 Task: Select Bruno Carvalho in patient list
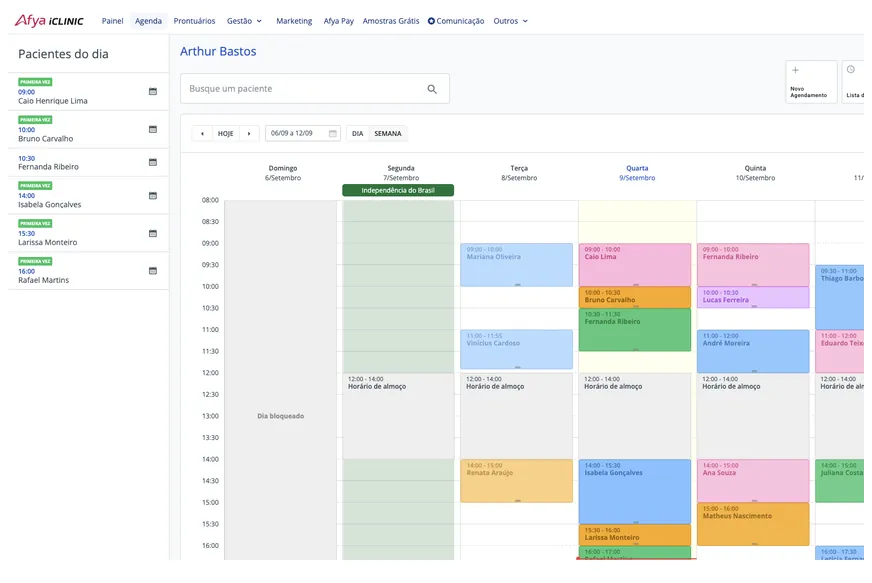tap(88, 130)
